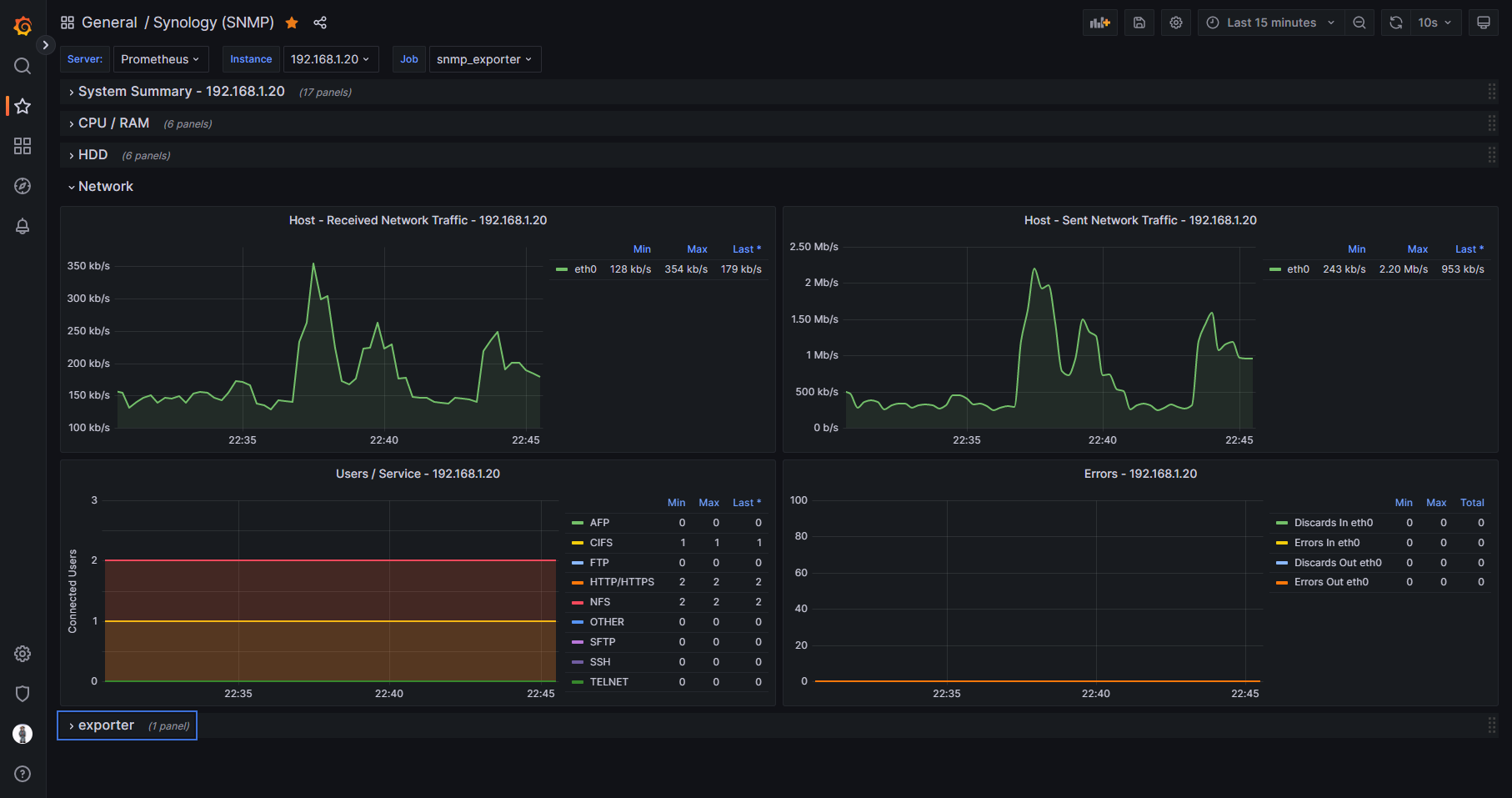The height and width of the screenshot is (798, 1512).
Task: Unstar the Synology dashboard
Action: click(292, 23)
